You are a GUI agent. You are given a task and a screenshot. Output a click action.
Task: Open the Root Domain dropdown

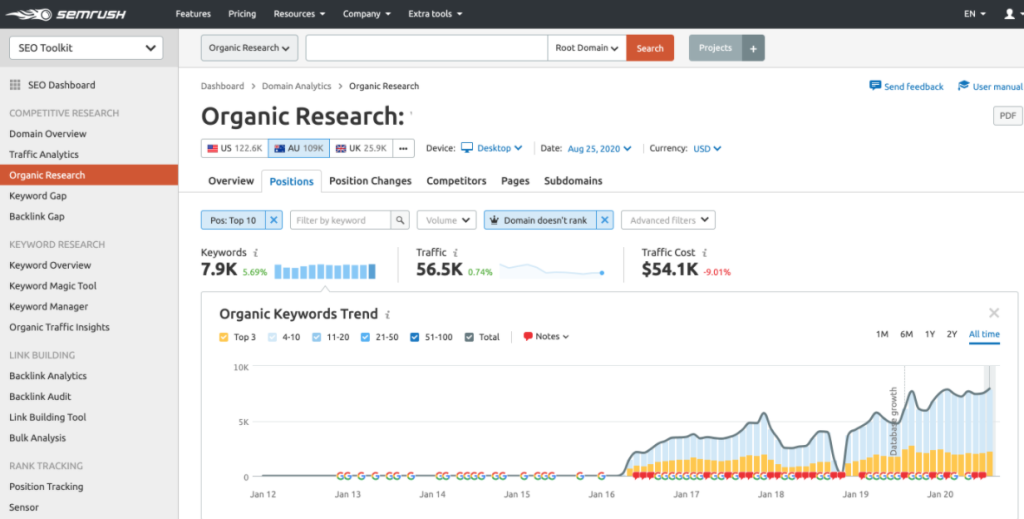click(586, 48)
